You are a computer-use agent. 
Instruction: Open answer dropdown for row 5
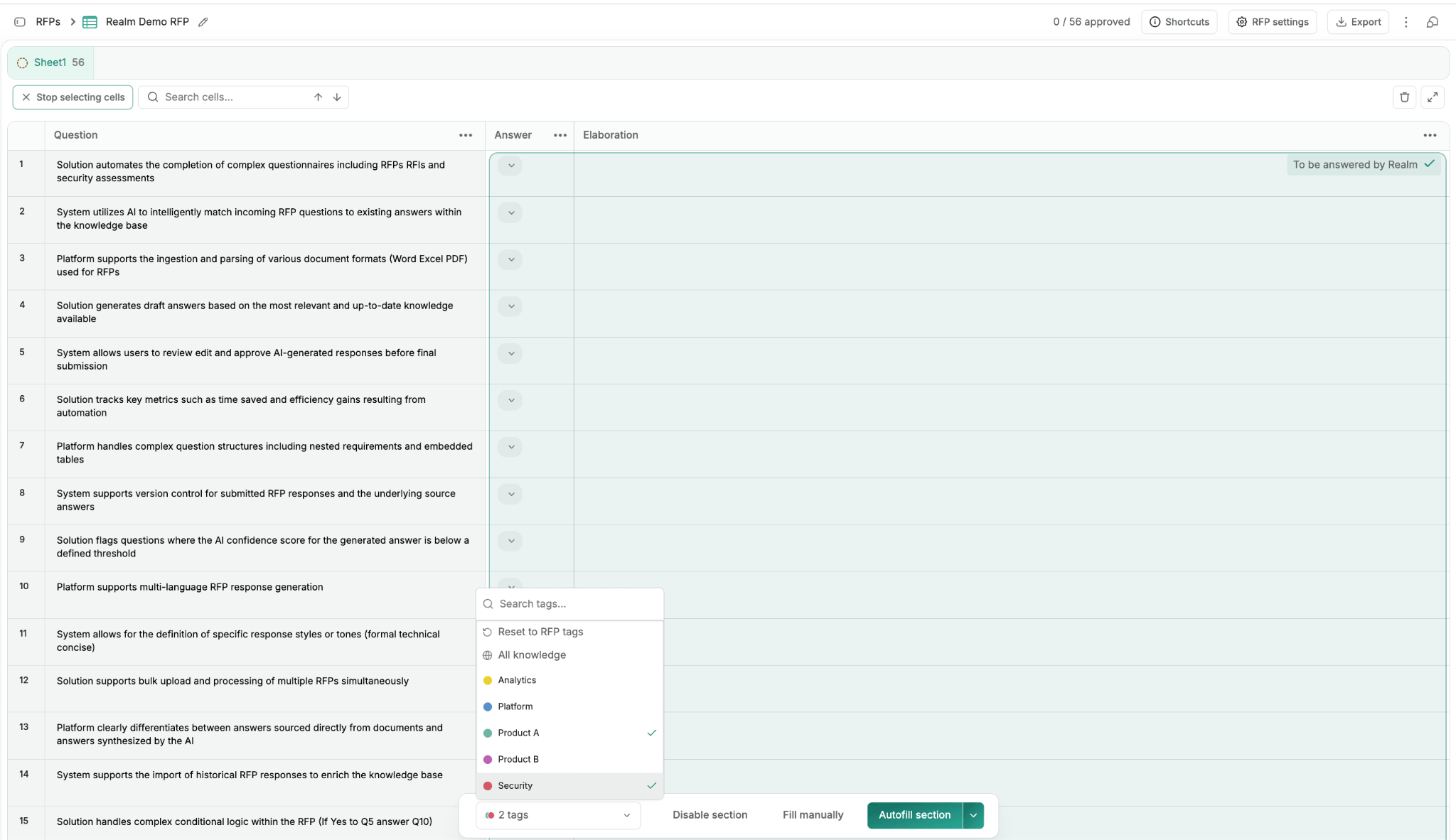510,353
